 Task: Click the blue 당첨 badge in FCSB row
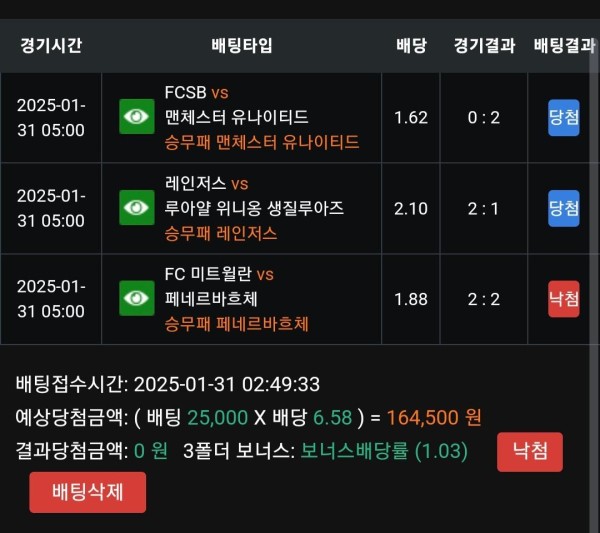pos(563,117)
